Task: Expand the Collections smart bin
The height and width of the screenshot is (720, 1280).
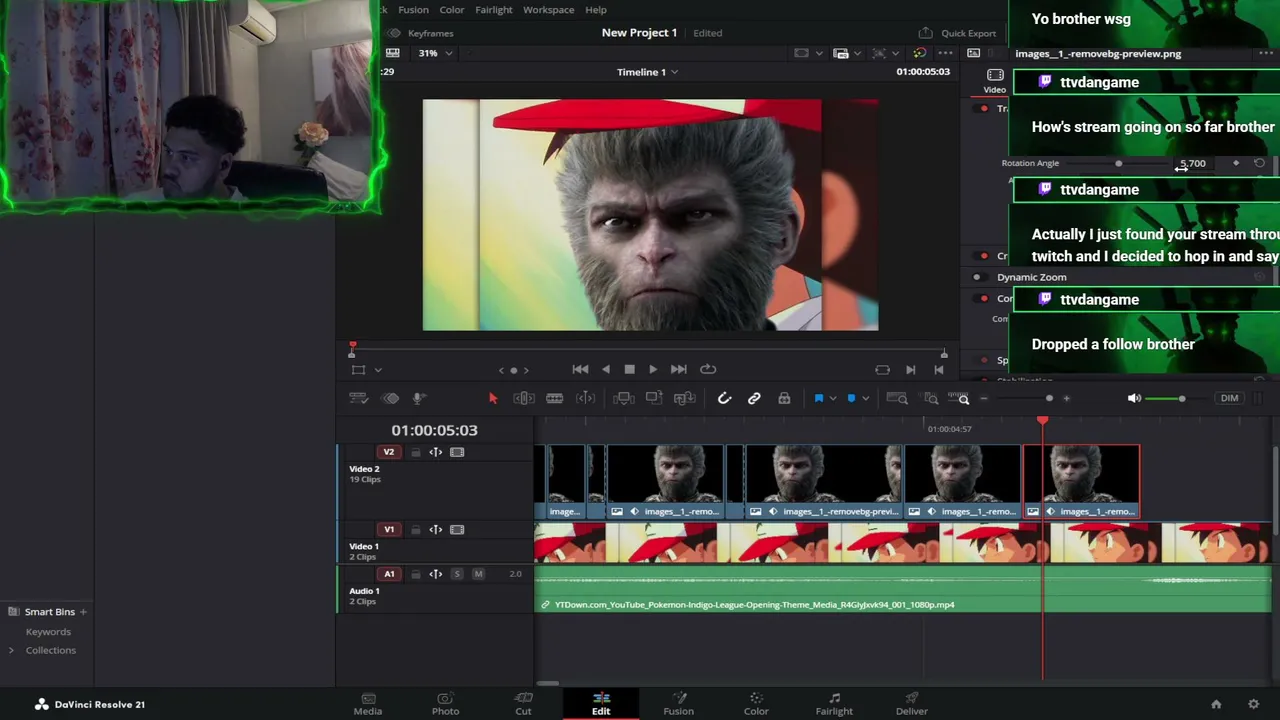Action: coord(11,650)
